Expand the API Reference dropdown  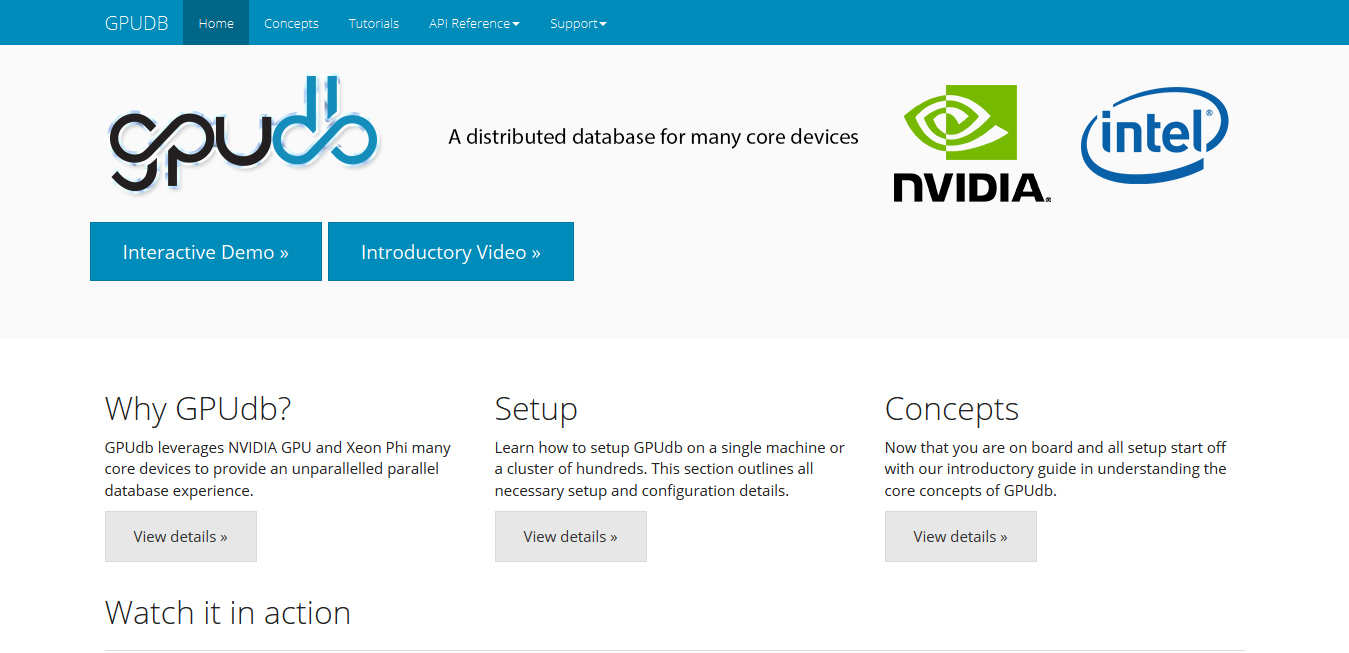pyautogui.click(x=474, y=23)
